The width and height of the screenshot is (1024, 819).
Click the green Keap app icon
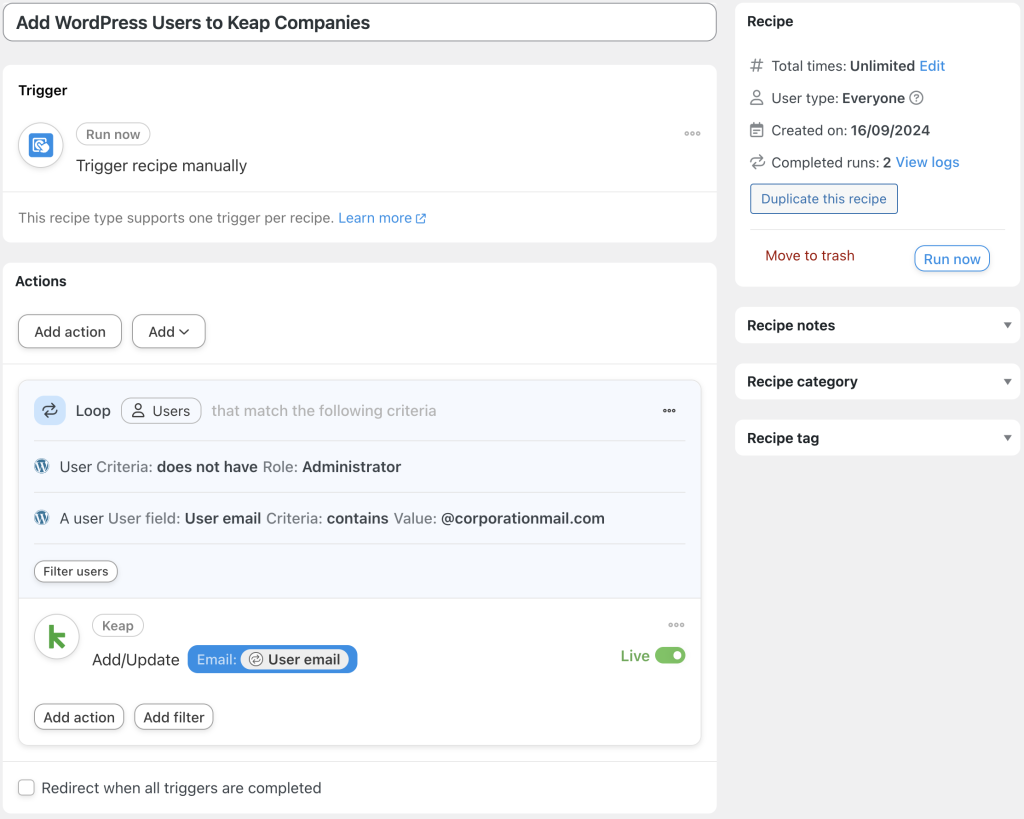pos(56,637)
